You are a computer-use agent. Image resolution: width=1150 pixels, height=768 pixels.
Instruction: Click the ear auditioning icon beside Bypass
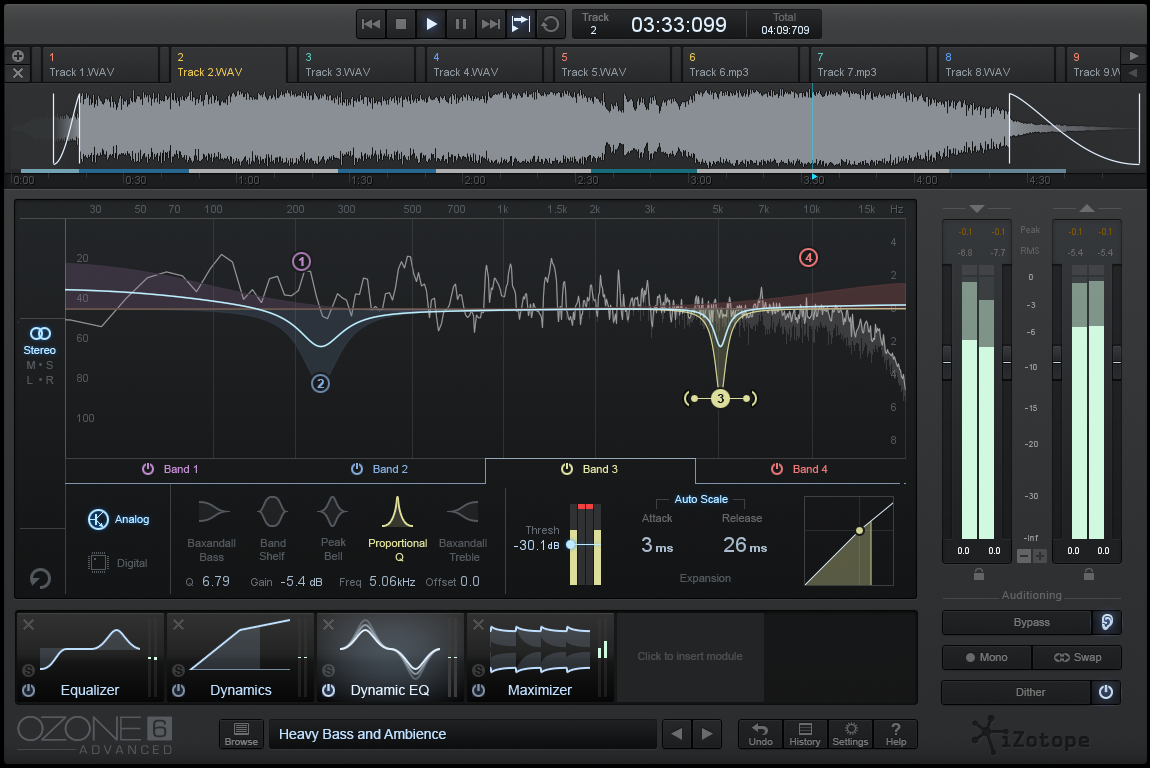tap(1106, 622)
